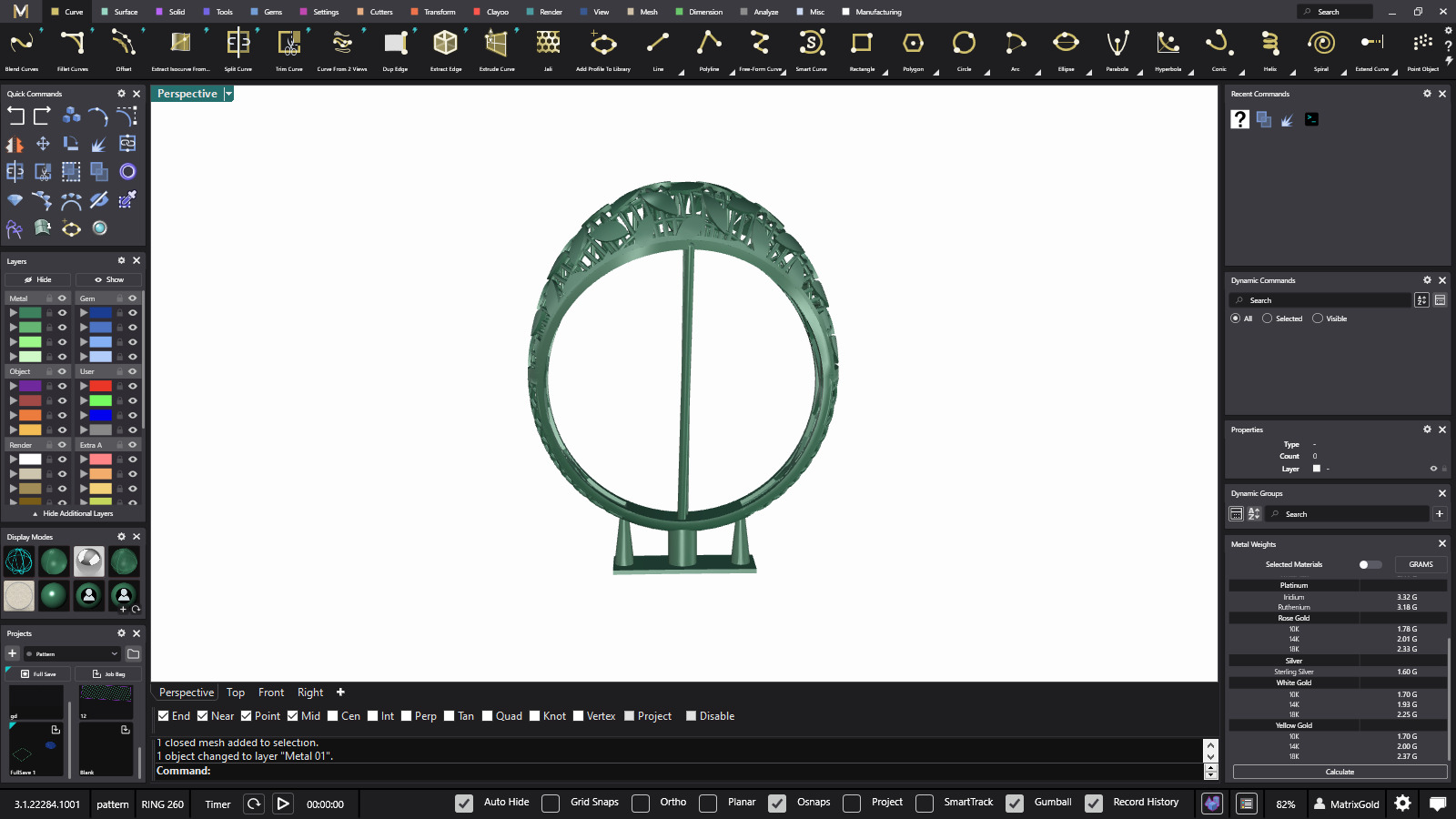The image size is (1456, 819).
Task: Toggle visibility of the Metal layer group
Action: pyautogui.click(x=62, y=298)
